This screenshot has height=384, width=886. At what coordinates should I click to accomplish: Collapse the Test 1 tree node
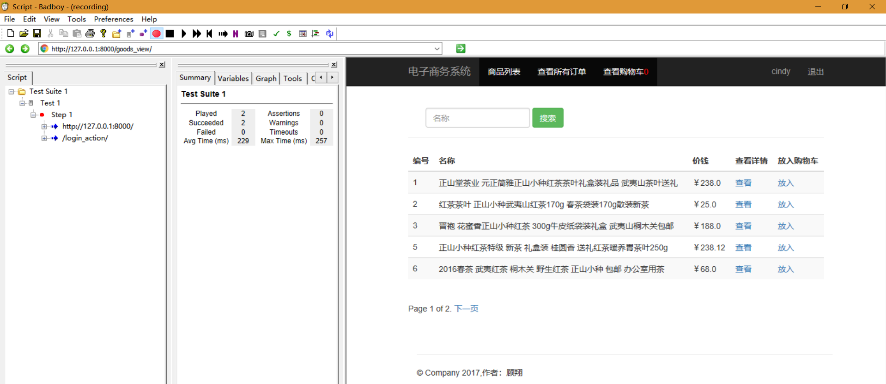tap(22, 103)
